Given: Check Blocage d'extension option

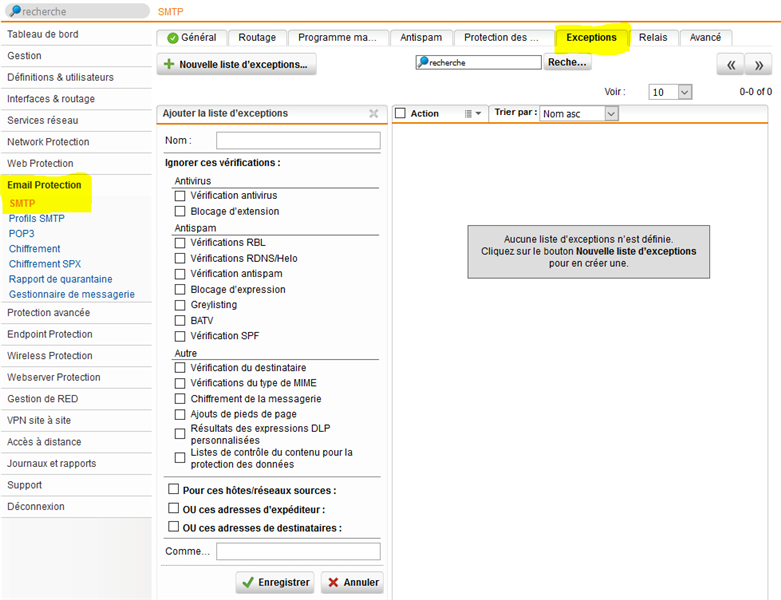Looking at the screenshot, I should (x=180, y=211).
